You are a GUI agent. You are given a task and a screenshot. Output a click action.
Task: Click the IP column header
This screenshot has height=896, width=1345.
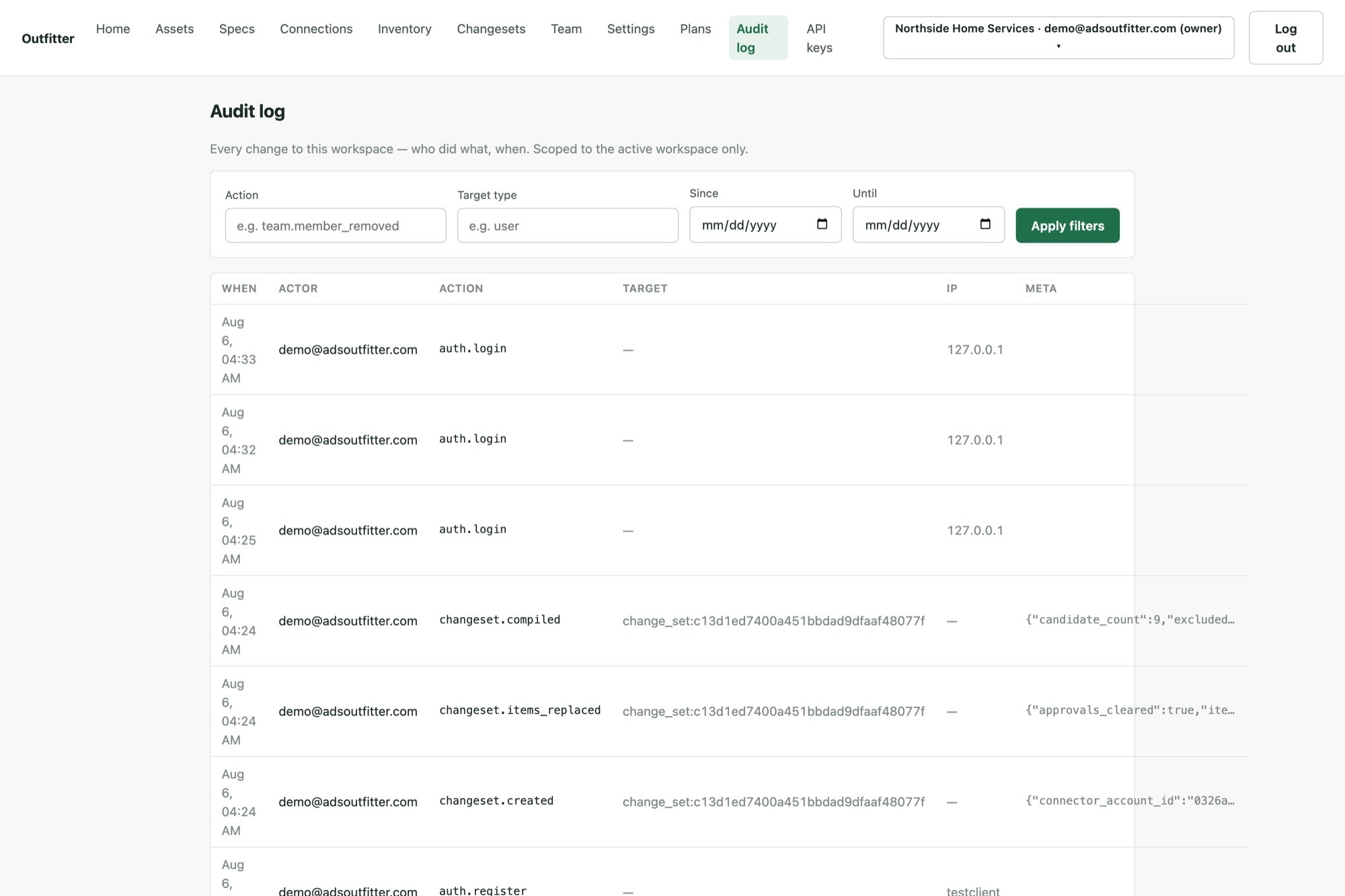pos(952,288)
